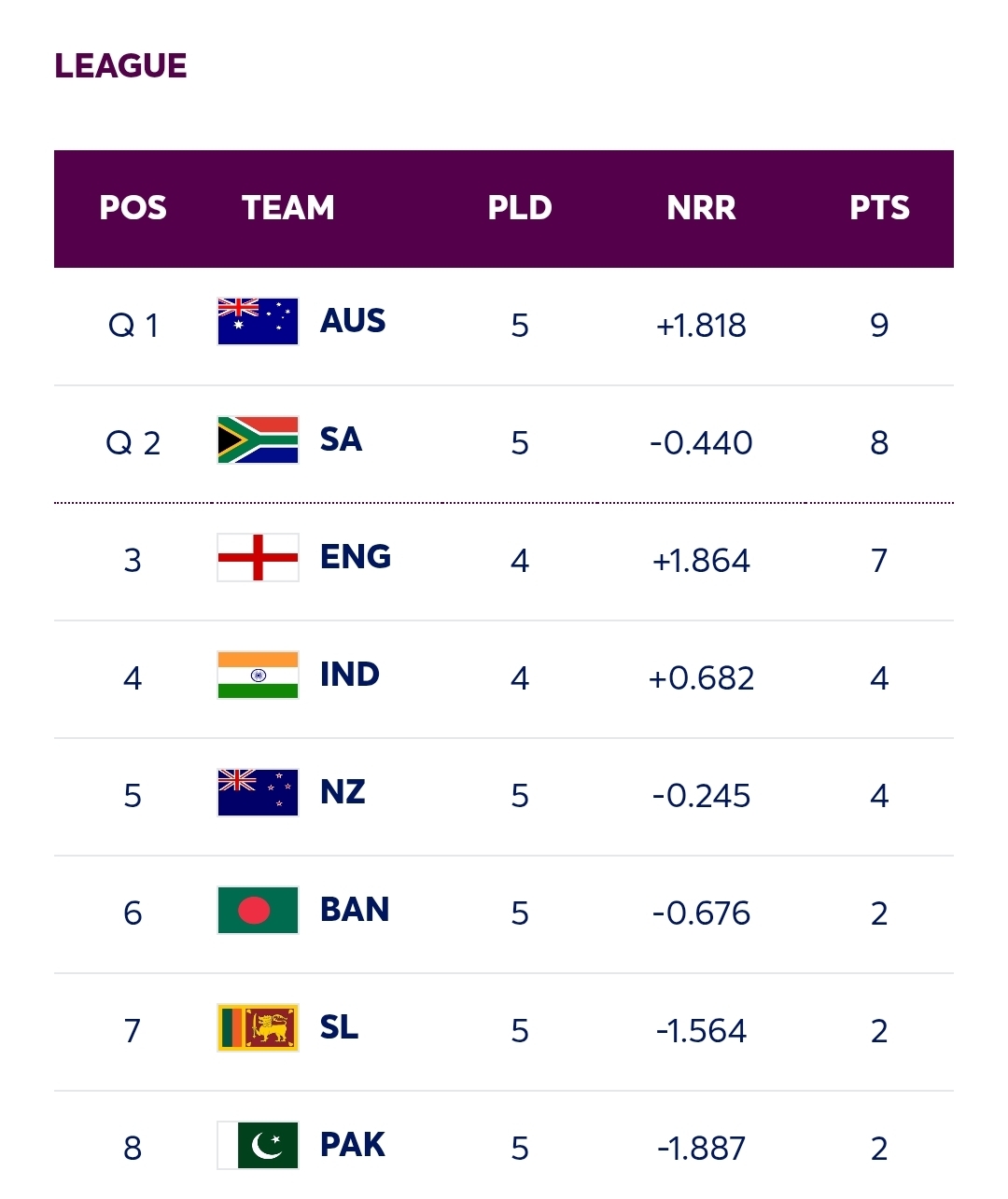
Task: Sort table by NRR column header
Action: pos(701,208)
